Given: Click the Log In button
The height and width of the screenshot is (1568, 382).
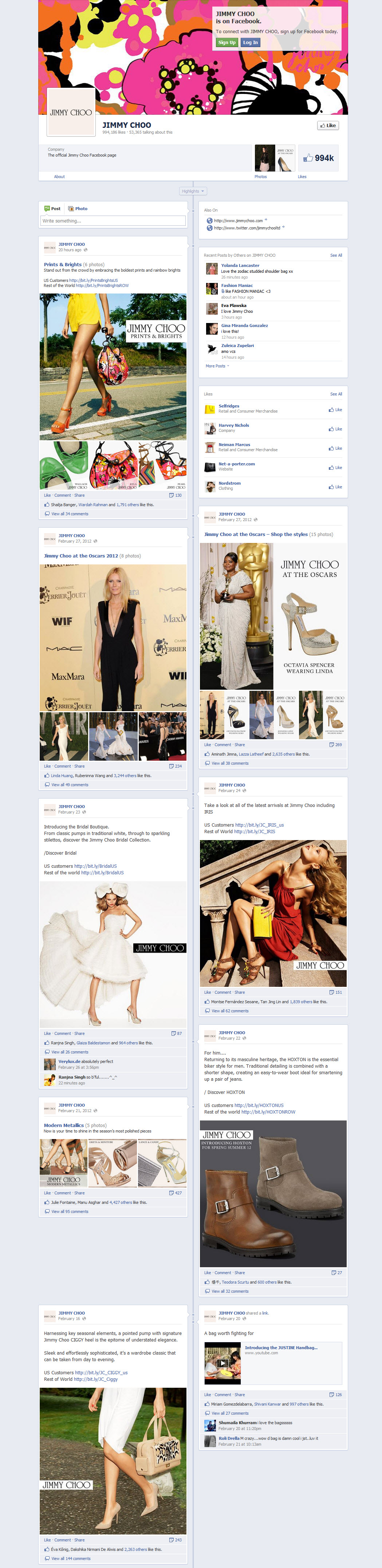Looking at the screenshot, I should pos(251,43).
